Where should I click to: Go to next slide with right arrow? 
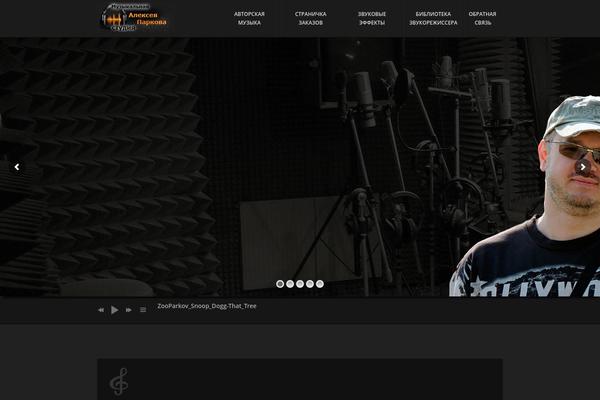click(x=583, y=167)
